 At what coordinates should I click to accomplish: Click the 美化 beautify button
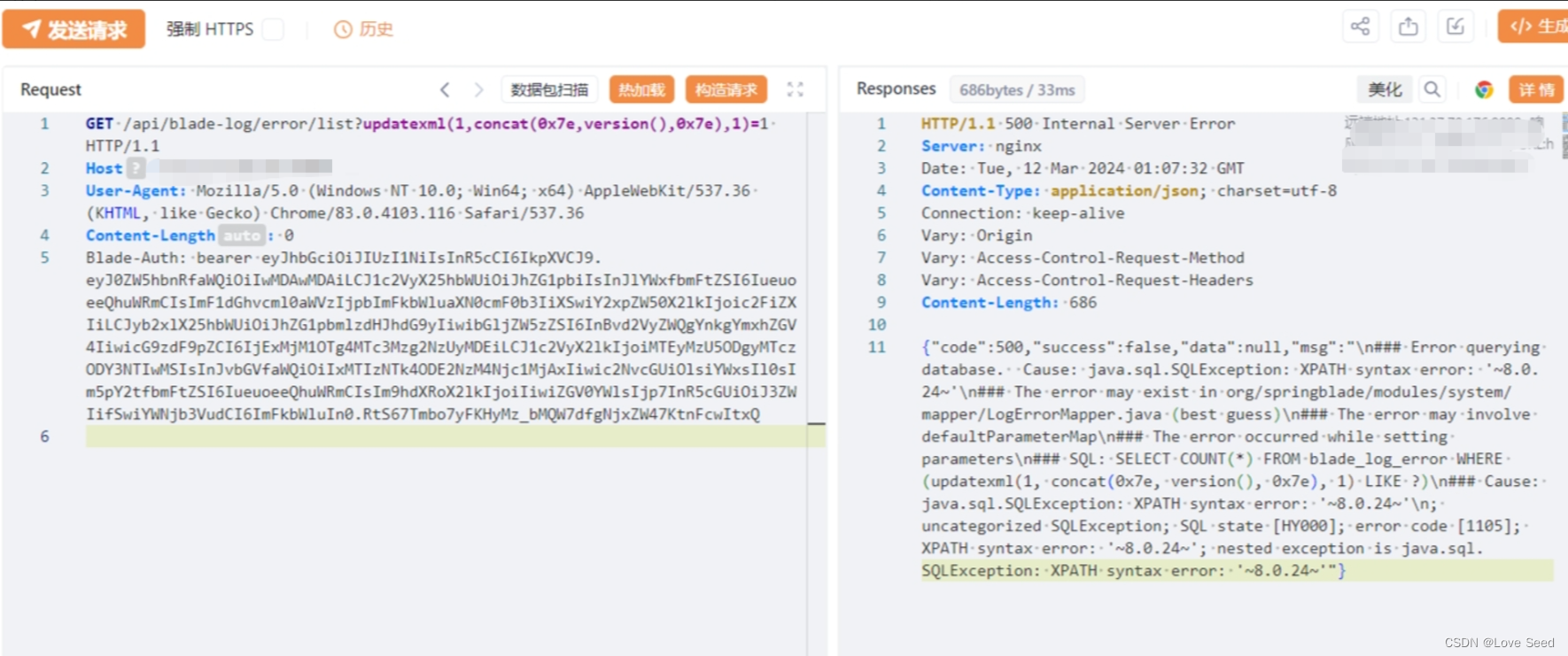pyautogui.click(x=1384, y=89)
